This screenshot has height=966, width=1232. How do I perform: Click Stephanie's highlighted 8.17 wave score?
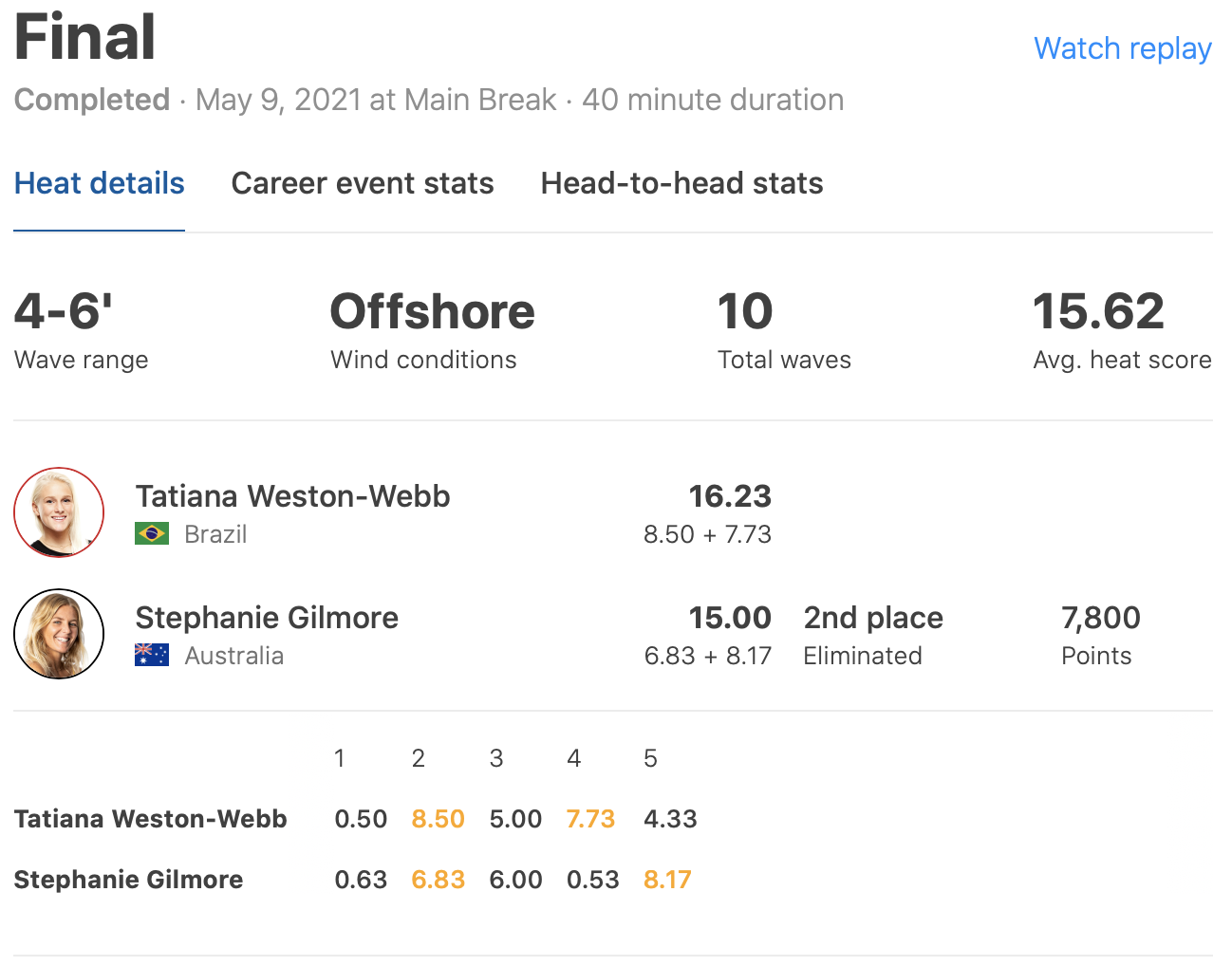[667, 880]
